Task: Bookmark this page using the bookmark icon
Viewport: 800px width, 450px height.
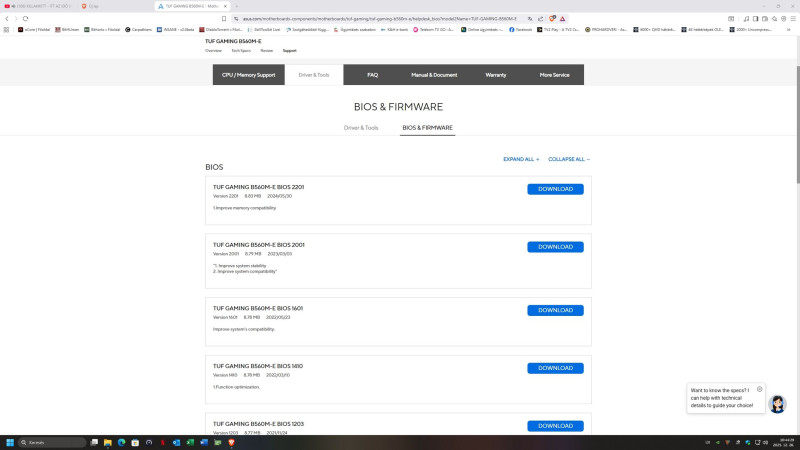Action: point(223,19)
